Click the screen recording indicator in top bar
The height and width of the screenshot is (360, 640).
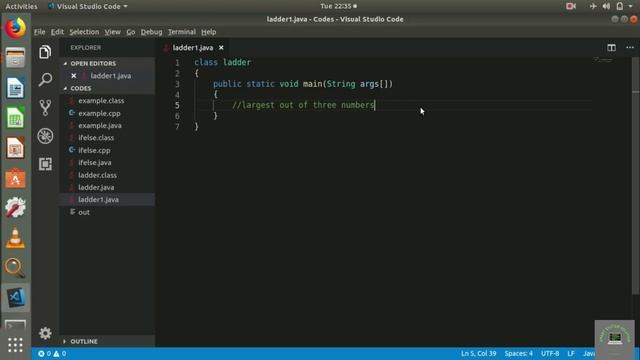(x=571, y=6)
